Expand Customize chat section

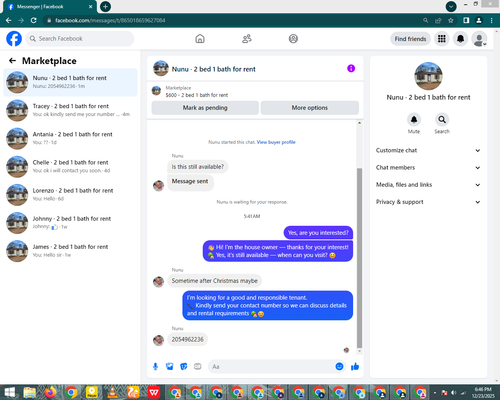click(x=428, y=150)
